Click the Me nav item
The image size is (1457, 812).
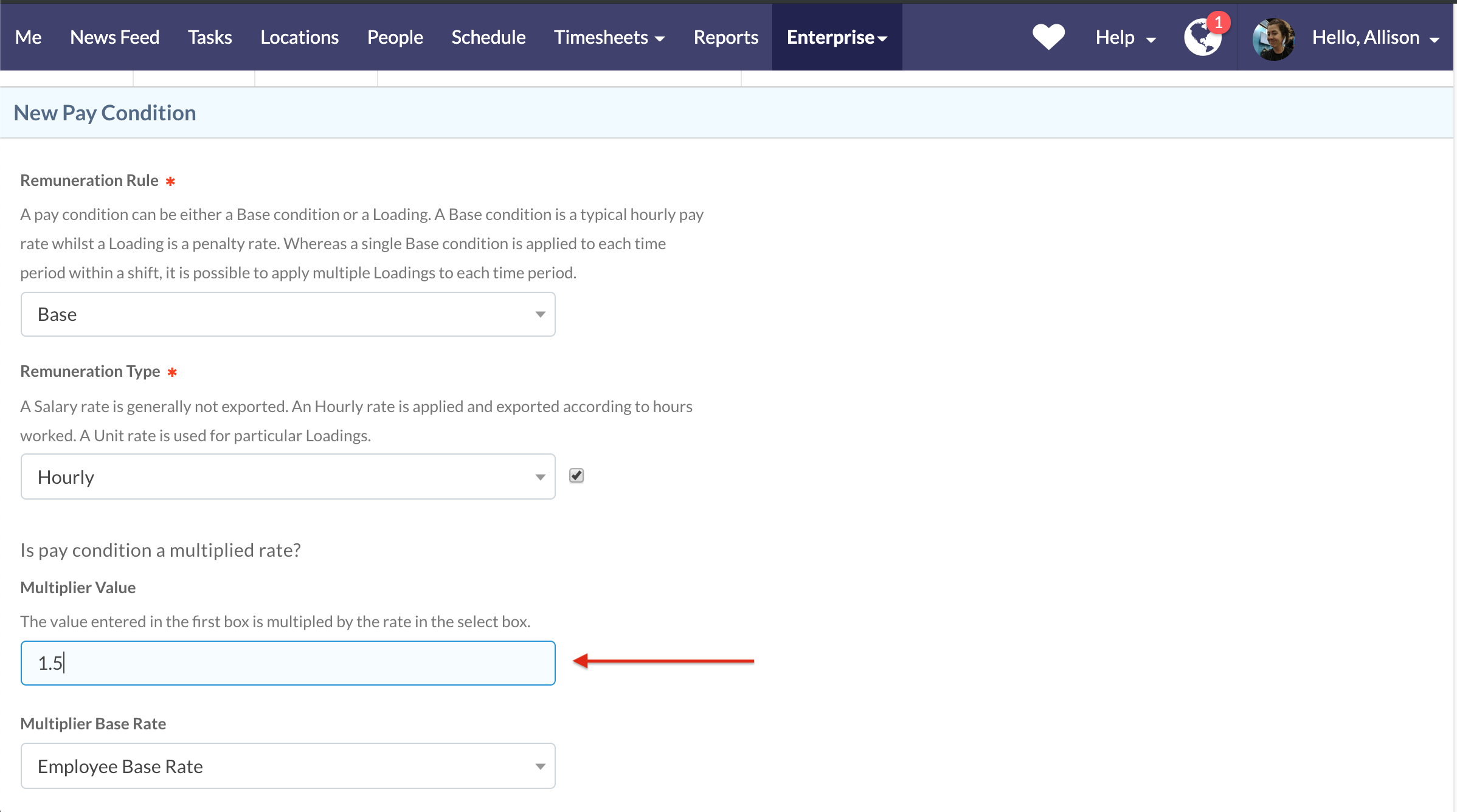[28, 37]
